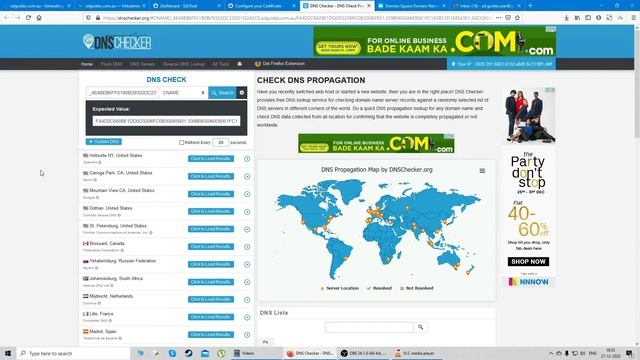
Task: Click the status circle icon for Brossard, Canada
Action: [x=247, y=247]
